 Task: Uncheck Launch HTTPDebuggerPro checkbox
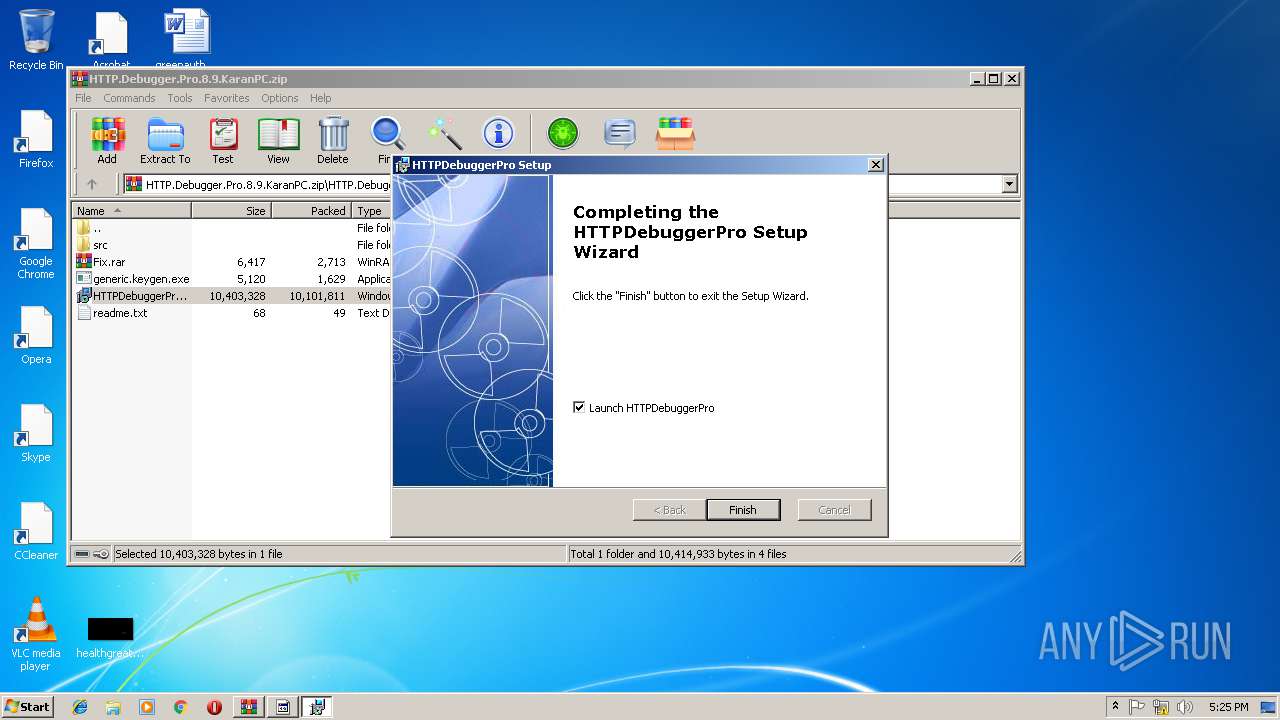click(x=579, y=408)
